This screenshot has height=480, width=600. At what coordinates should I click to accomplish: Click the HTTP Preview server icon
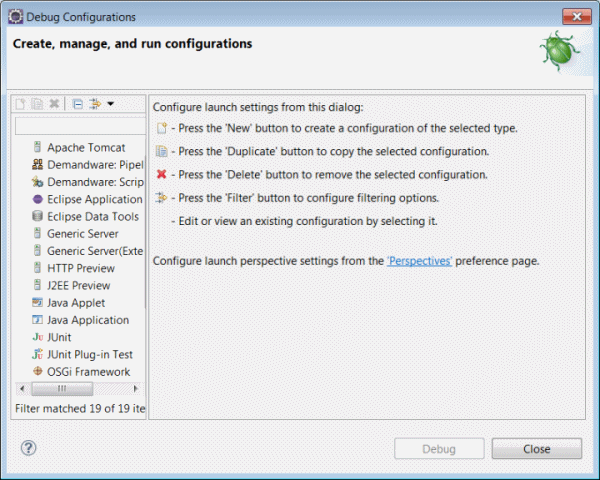[x=37, y=267]
